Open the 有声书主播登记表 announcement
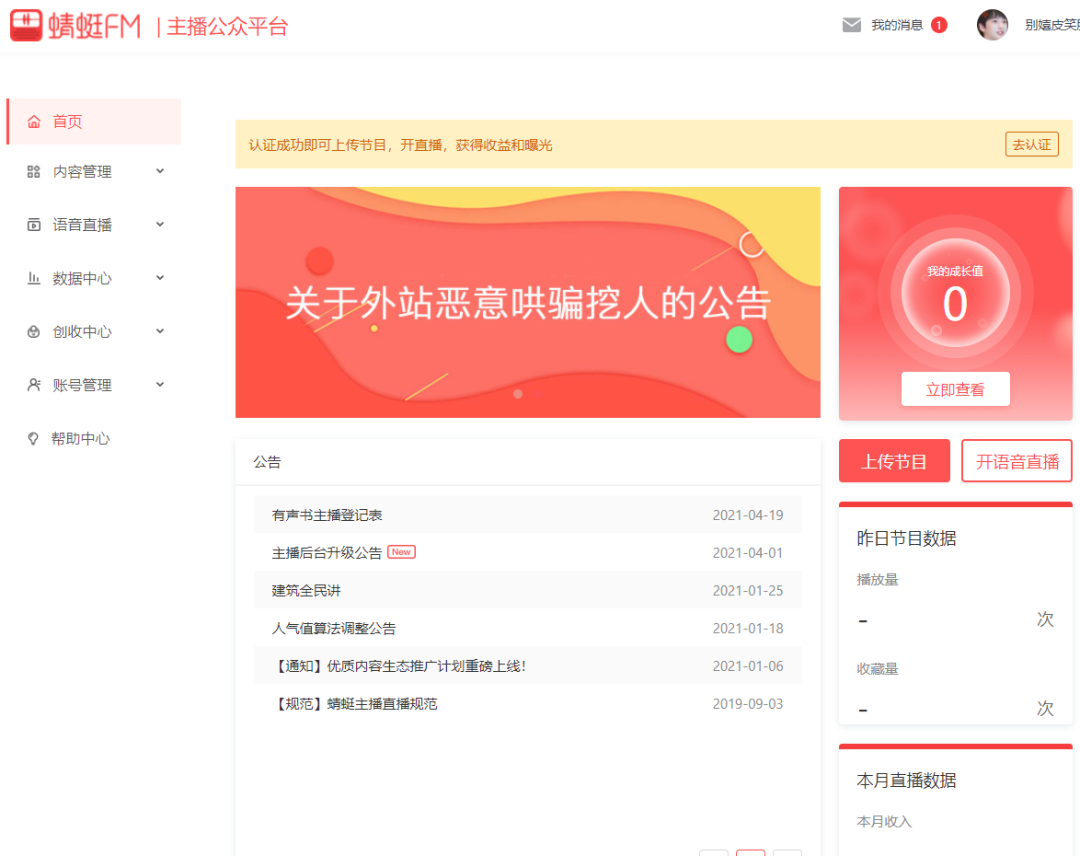The height and width of the screenshot is (856, 1080). point(327,515)
